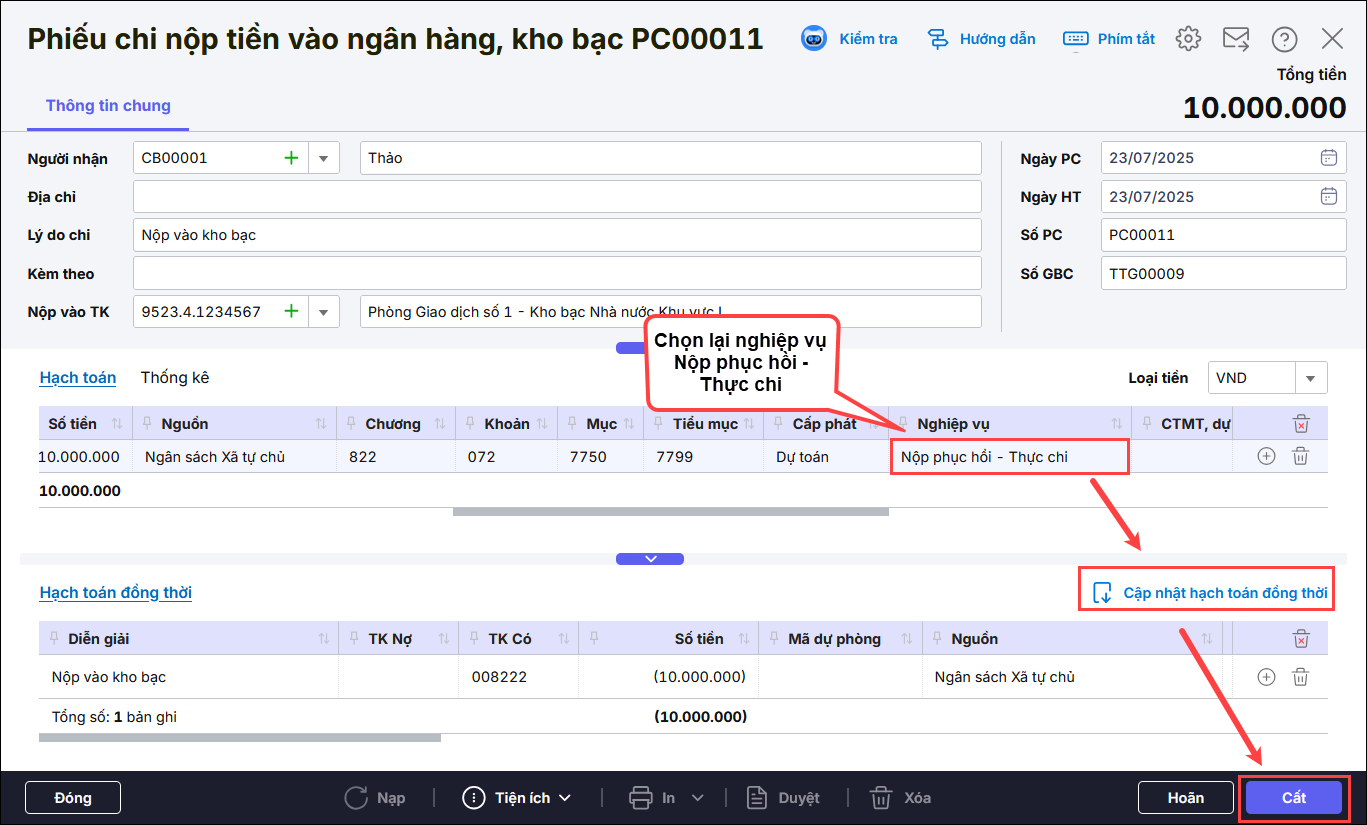Pin the Mã dự phòng column
Viewport: 1367px width, 825px height.
pos(774,639)
